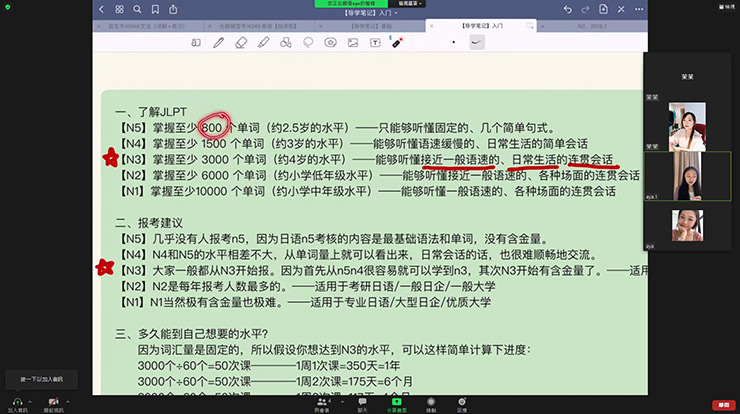The height and width of the screenshot is (414, 740).
Task: Click the line 【N1】掌握至少10000个单词
Action: point(367,191)
